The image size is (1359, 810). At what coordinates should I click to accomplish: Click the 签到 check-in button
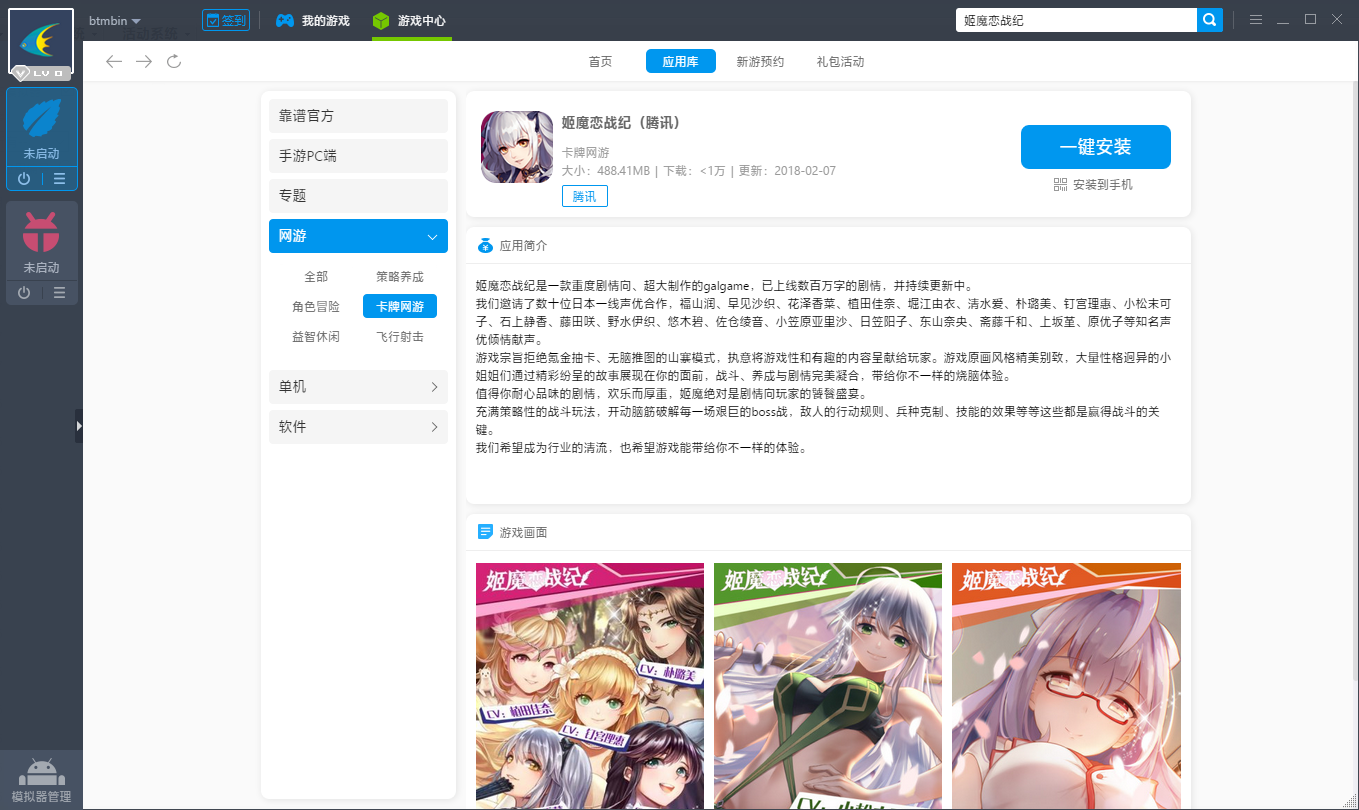(x=225, y=20)
